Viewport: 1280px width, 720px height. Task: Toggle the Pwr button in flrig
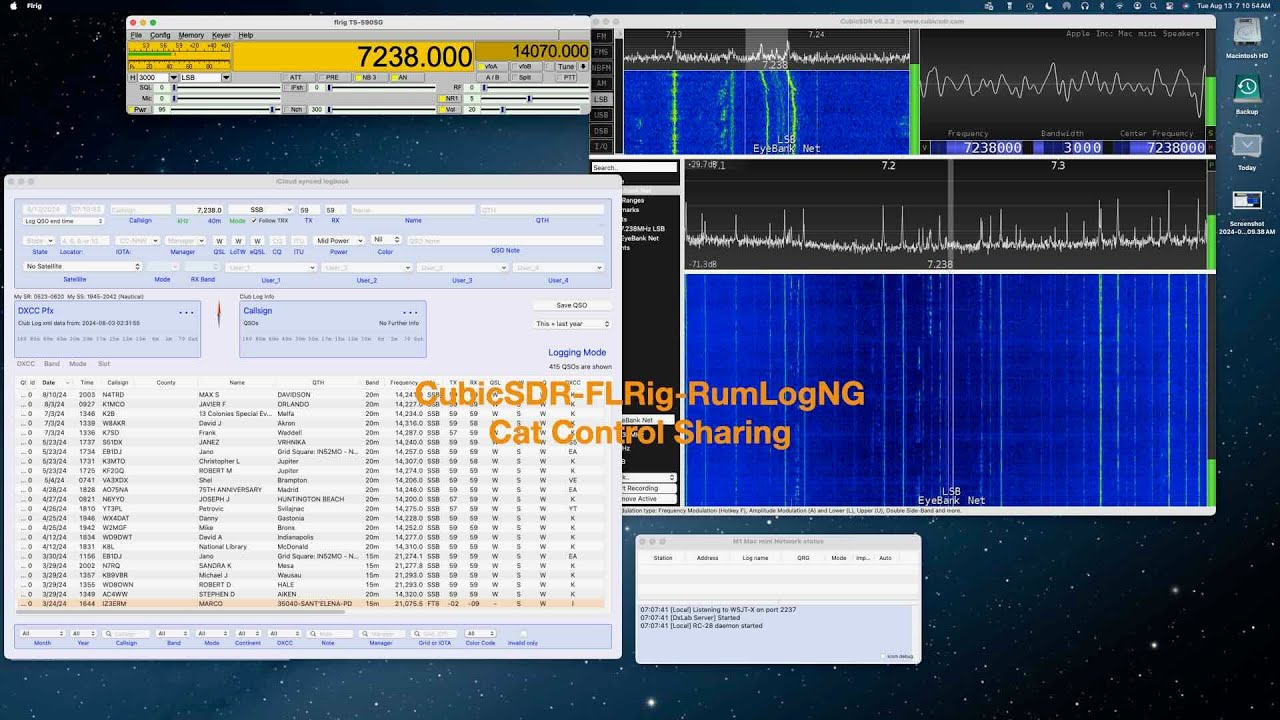[x=140, y=109]
